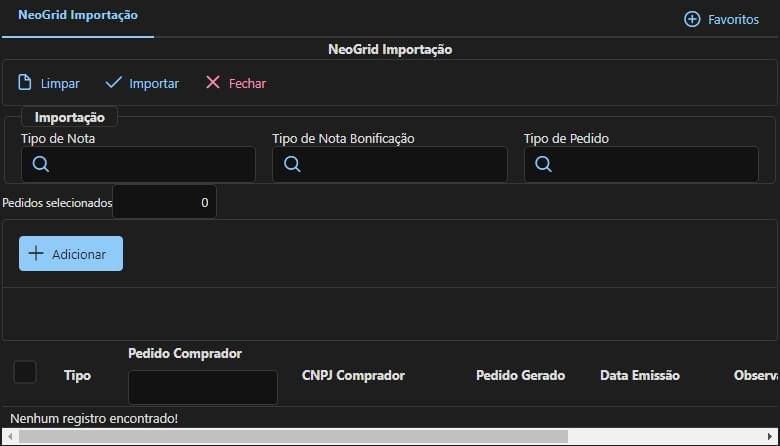The height and width of the screenshot is (446, 780).
Task: Sort by Data Emissão column header
Action: coord(639,375)
